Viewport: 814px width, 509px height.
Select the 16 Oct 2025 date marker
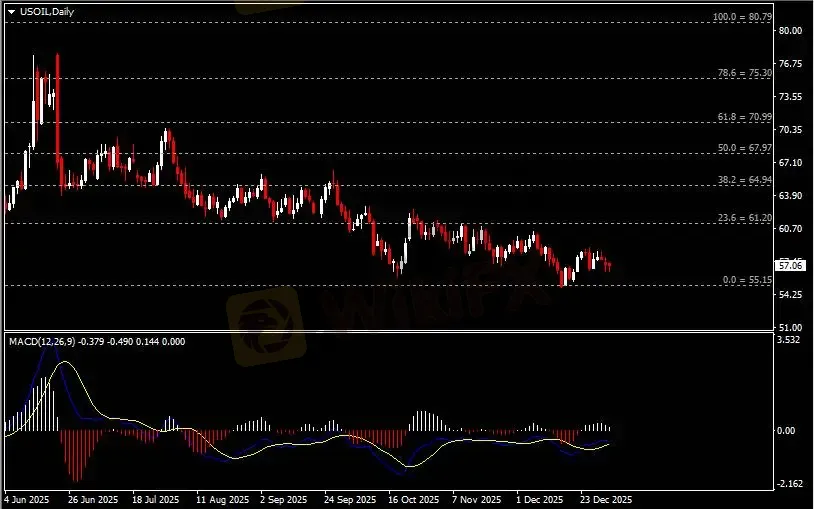[x=413, y=497]
